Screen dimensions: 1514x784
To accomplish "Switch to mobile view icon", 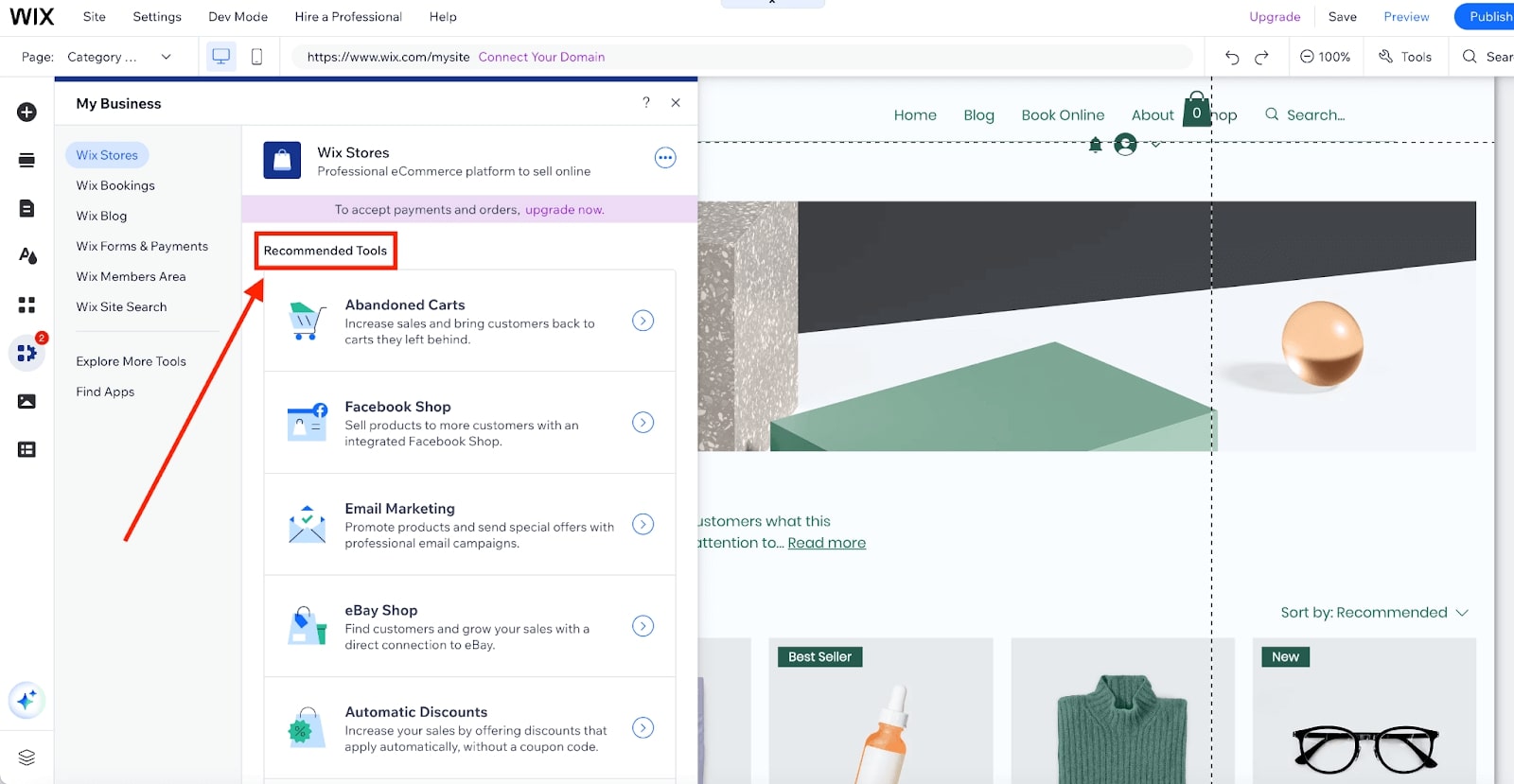I will tap(256, 57).
